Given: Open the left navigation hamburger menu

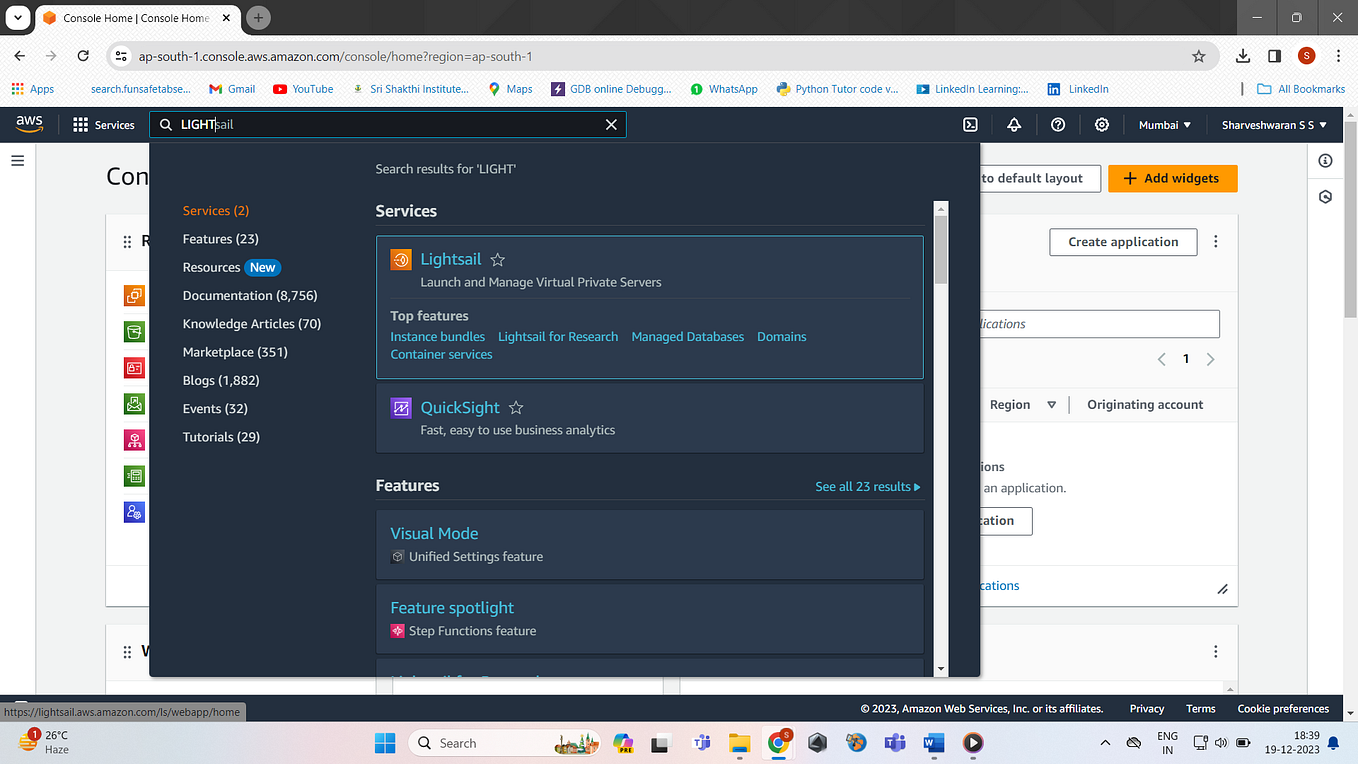Looking at the screenshot, I should tap(17, 160).
